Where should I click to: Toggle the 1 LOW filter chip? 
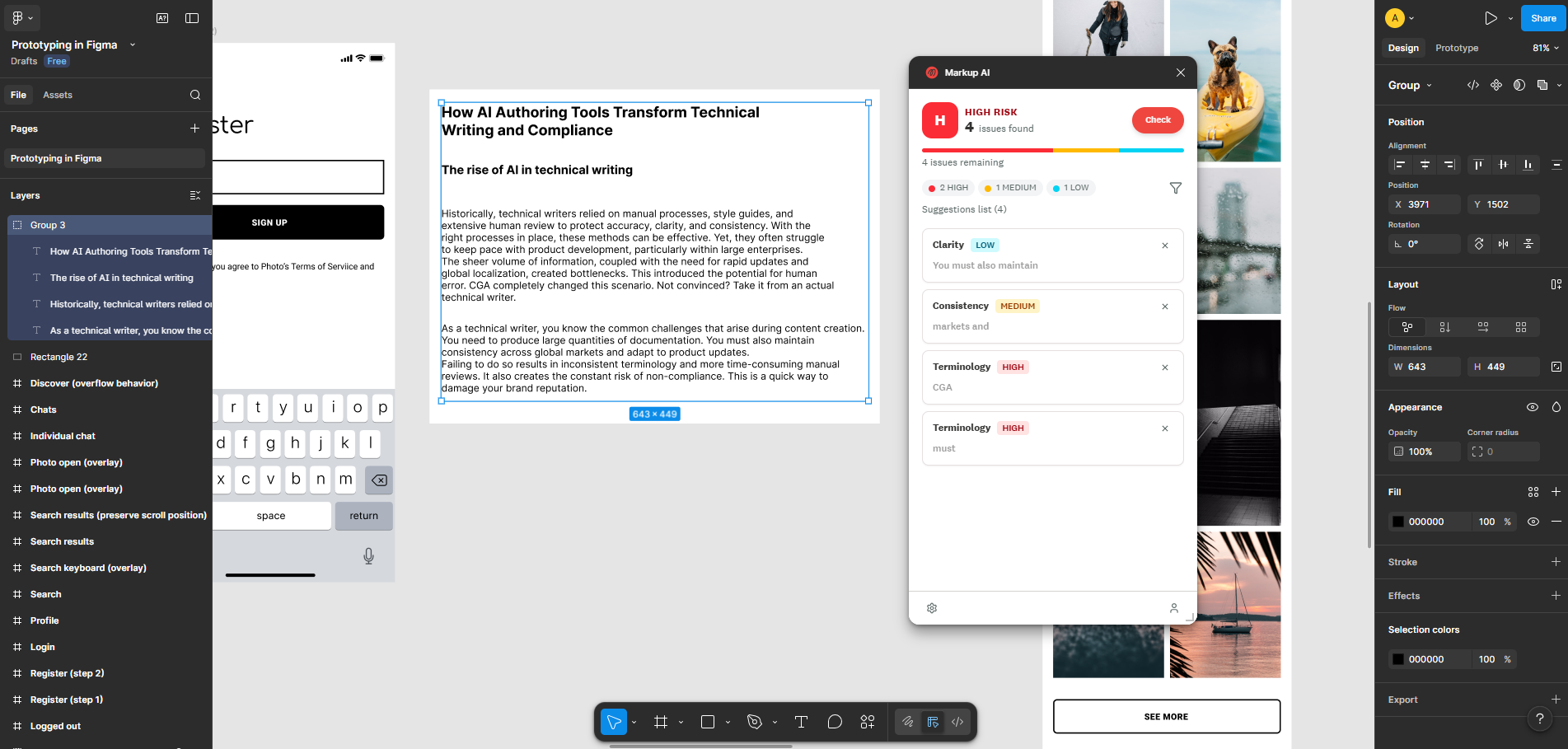(x=1070, y=188)
